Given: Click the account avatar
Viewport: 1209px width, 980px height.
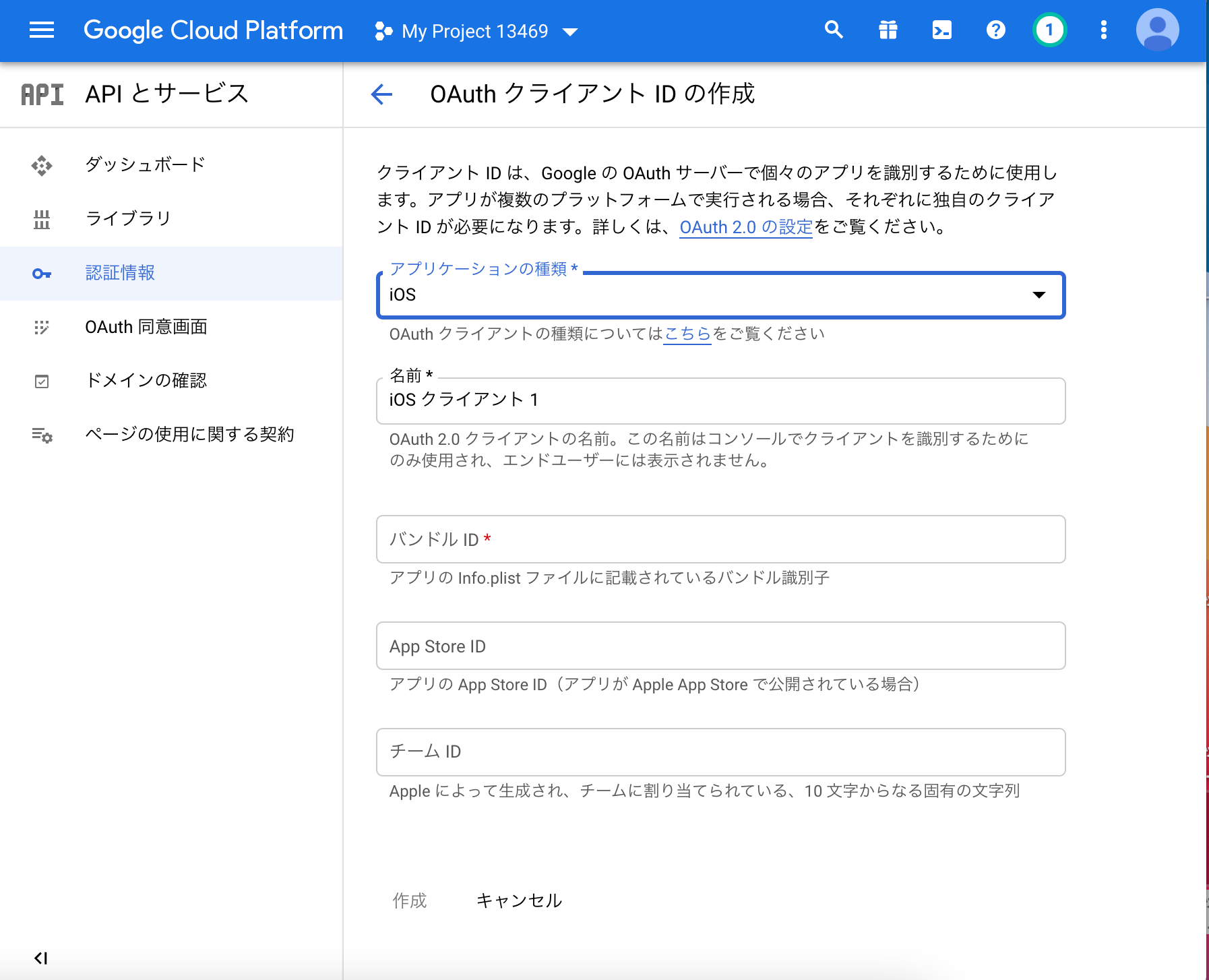Looking at the screenshot, I should point(1158,30).
